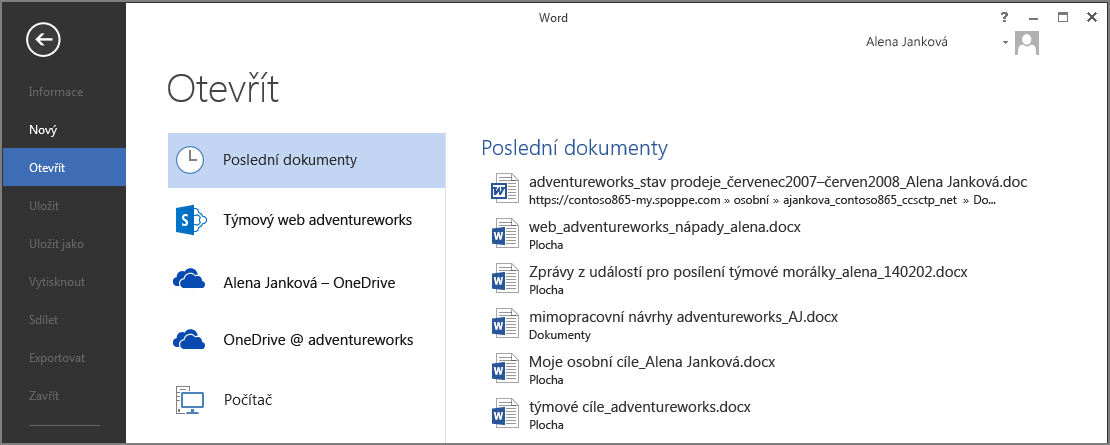Viewport: 1110px width, 445px height.
Task: Open the Help question mark icon
Action: [x=1005, y=18]
